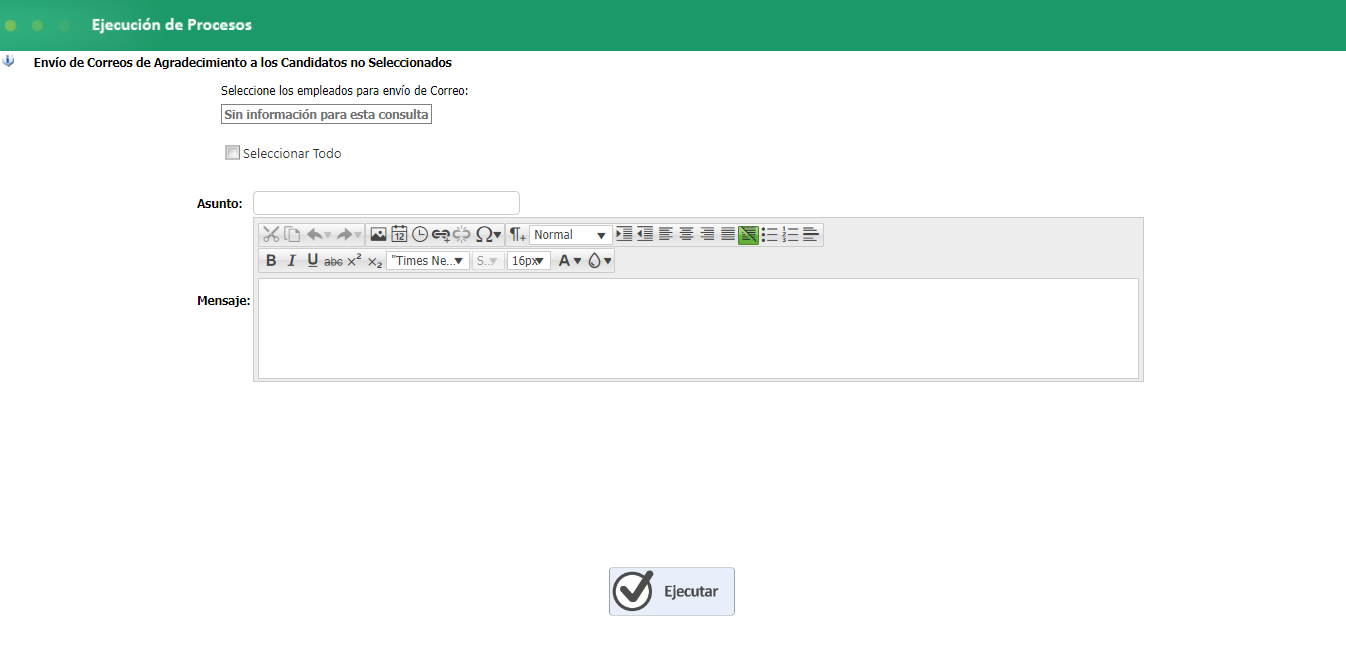The image size is (1346, 646).
Task: Open the Omega special symbols dropdown
Action: 488,235
